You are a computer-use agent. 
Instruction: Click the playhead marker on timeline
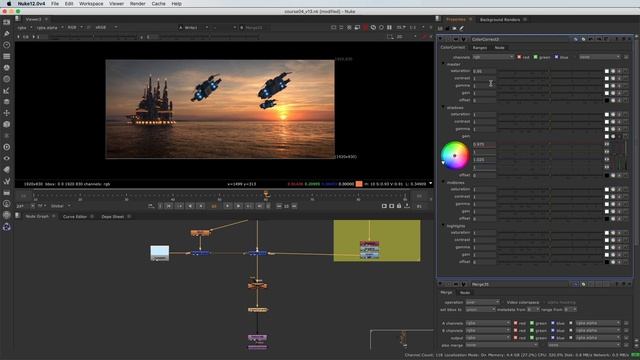click(x=267, y=195)
